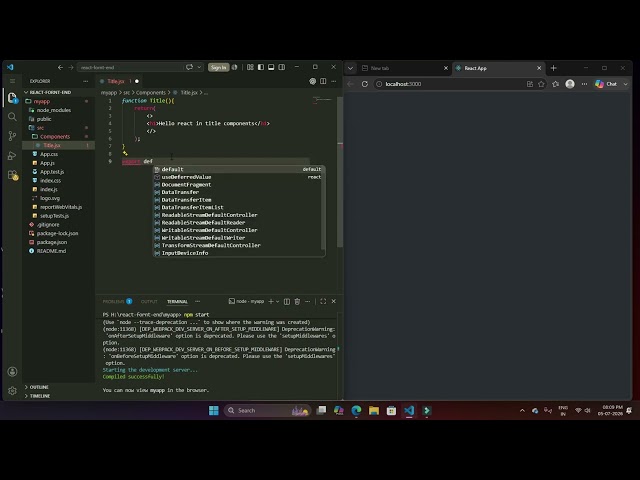Open the Windows Start menu
The width and height of the screenshot is (640, 480).
coord(214,411)
